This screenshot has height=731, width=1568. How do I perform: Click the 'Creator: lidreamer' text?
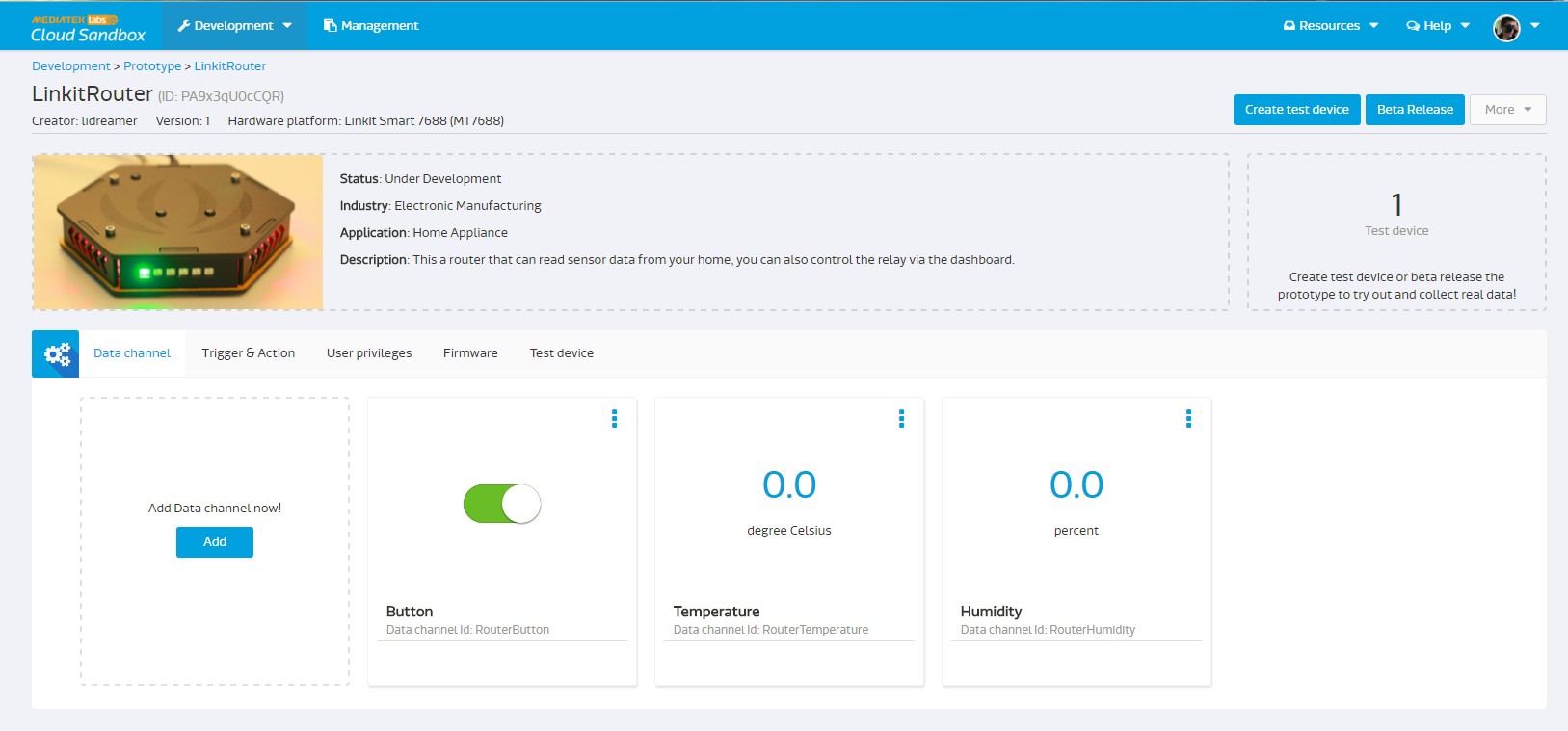coord(85,121)
